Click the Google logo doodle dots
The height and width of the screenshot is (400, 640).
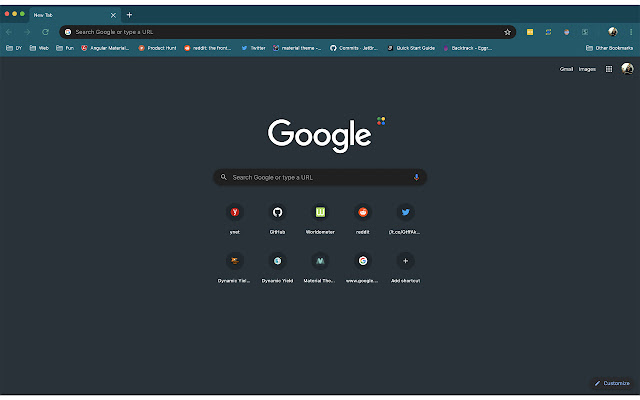point(381,121)
